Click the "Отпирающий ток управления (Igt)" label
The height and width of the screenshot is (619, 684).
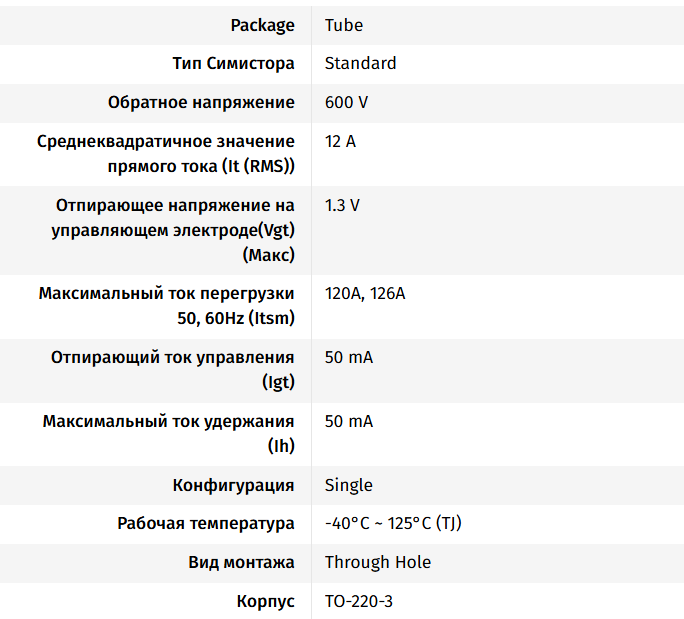(173, 370)
